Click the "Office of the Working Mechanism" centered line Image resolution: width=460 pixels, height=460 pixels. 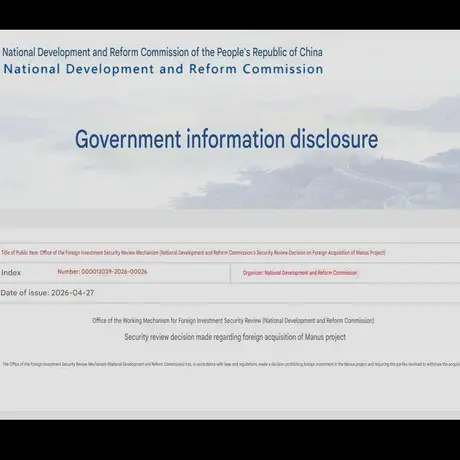point(233,321)
